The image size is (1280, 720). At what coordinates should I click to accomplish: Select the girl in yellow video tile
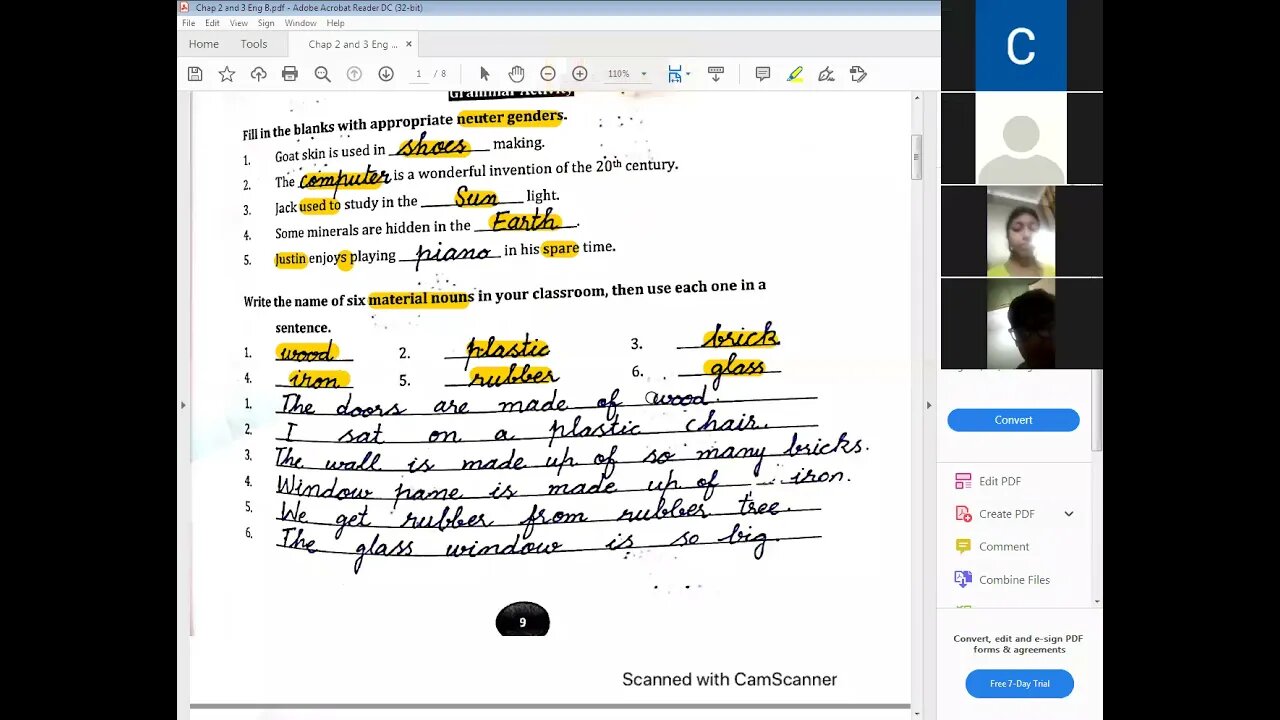point(1021,231)
